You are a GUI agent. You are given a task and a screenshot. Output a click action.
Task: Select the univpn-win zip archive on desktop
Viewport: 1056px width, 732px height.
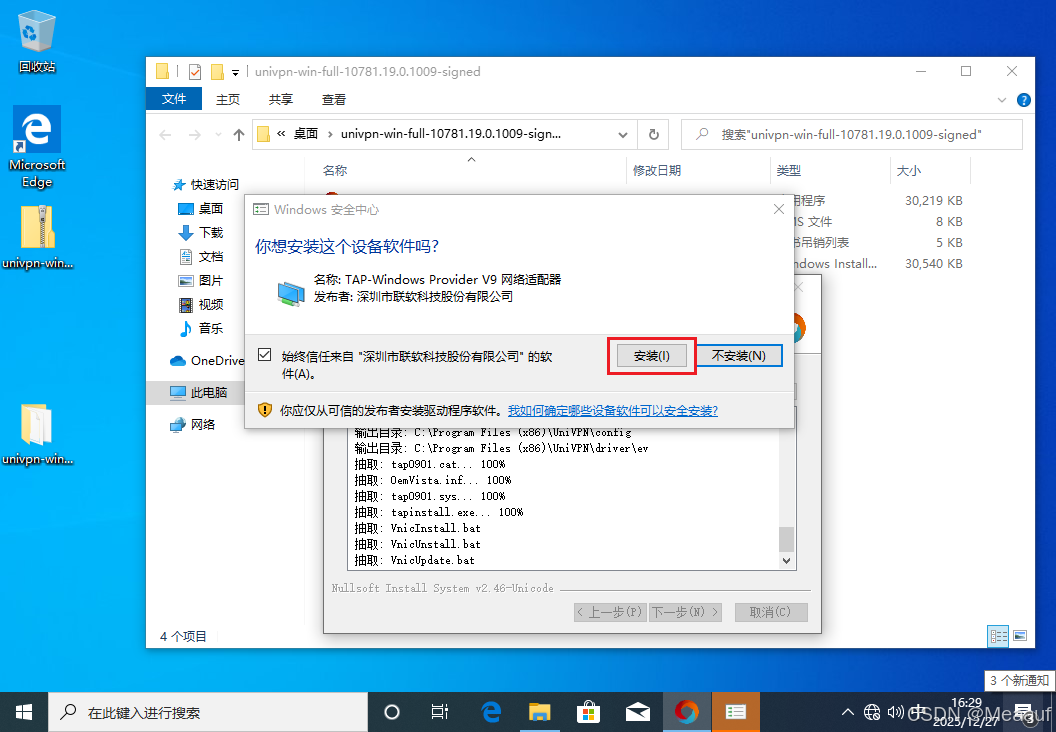pyautogui.click(x=37, y=237)
